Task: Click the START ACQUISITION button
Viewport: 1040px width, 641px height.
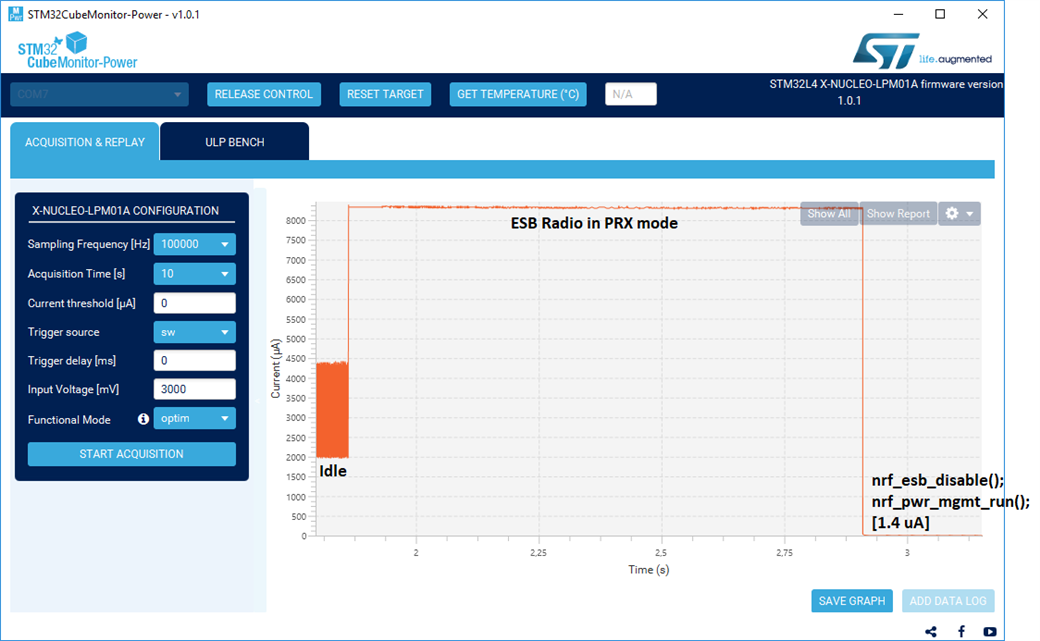Action: [131, 454]
